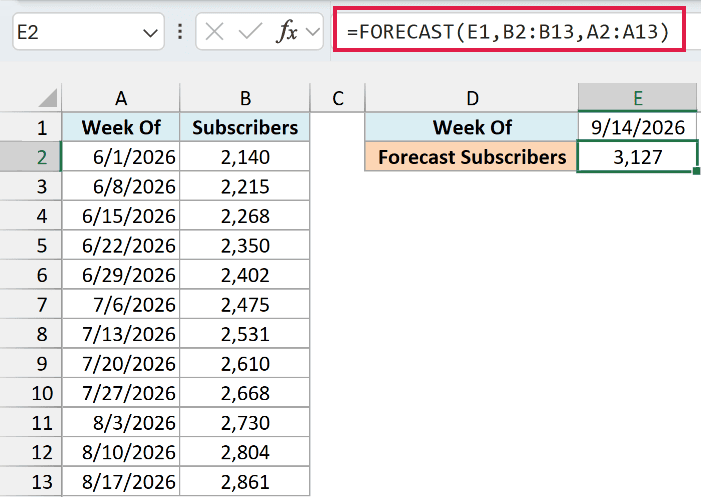Select cell with value 2,861

245,481
